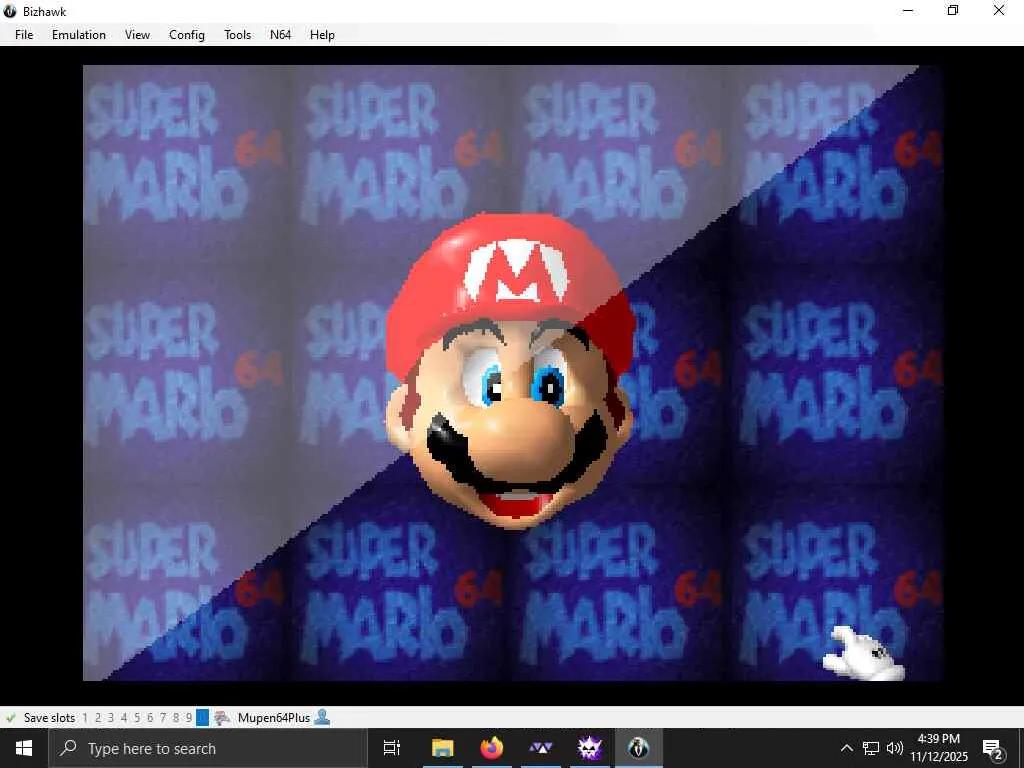Select save slot 3 in status bar
The width and height of the screenshot is (1024, 768).
point(110,718)
